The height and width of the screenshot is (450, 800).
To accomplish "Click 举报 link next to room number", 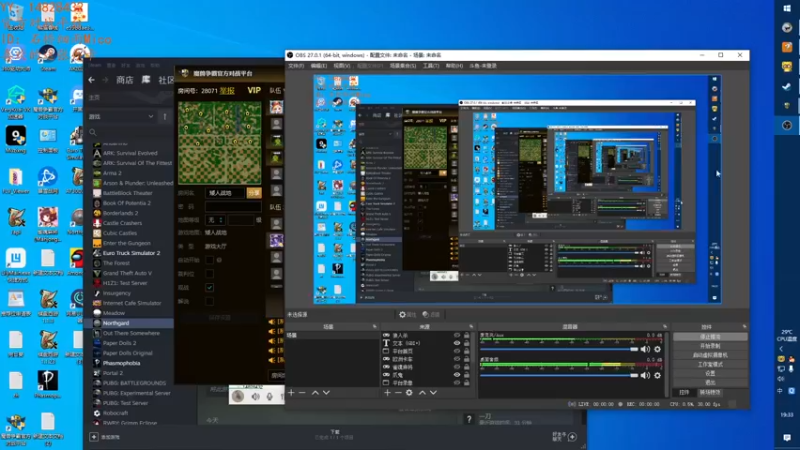I will click(x=227, y=91).
